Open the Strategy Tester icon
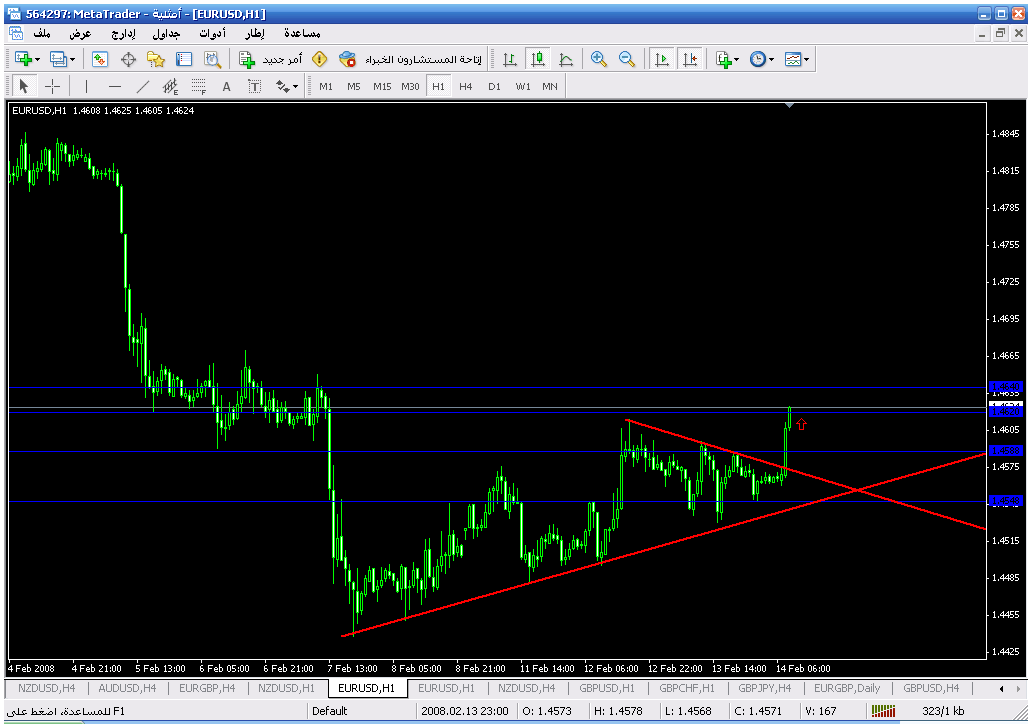This screenshot has width=1032, height=724. [x=212, y=60]
